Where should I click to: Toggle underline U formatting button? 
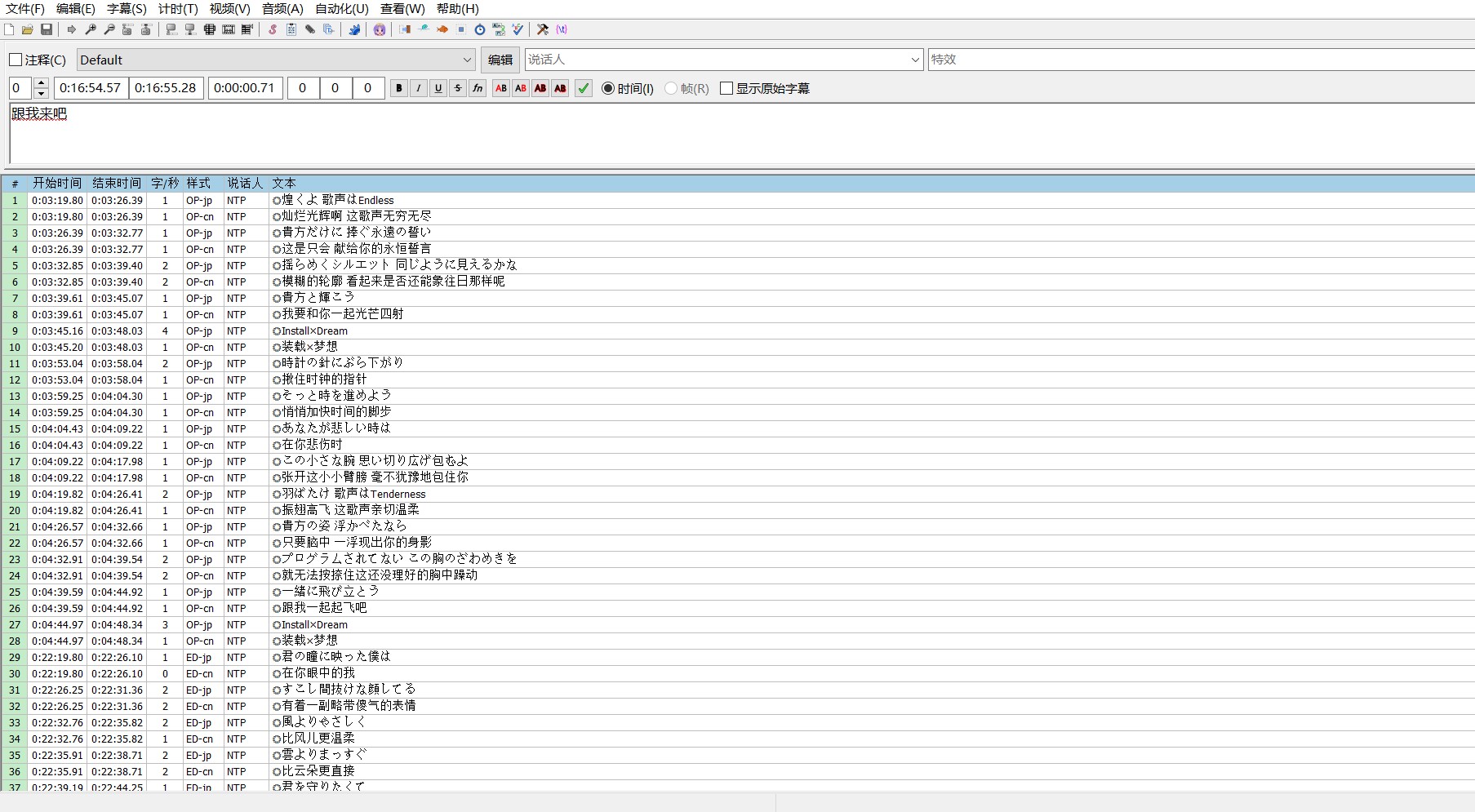[x=438, y=88]
